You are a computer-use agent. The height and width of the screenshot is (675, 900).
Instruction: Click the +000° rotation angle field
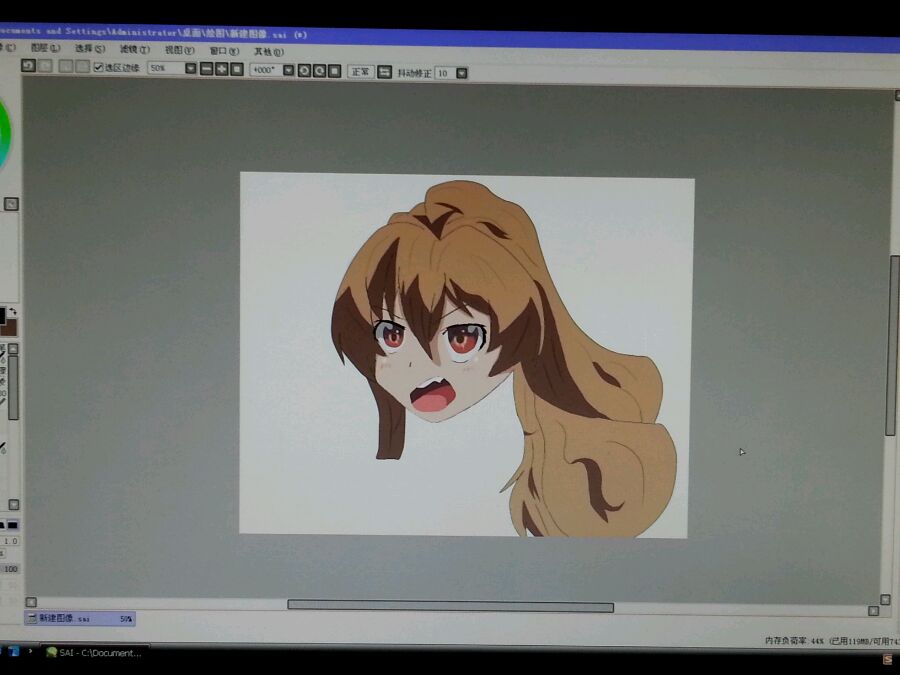pos(266,70)
